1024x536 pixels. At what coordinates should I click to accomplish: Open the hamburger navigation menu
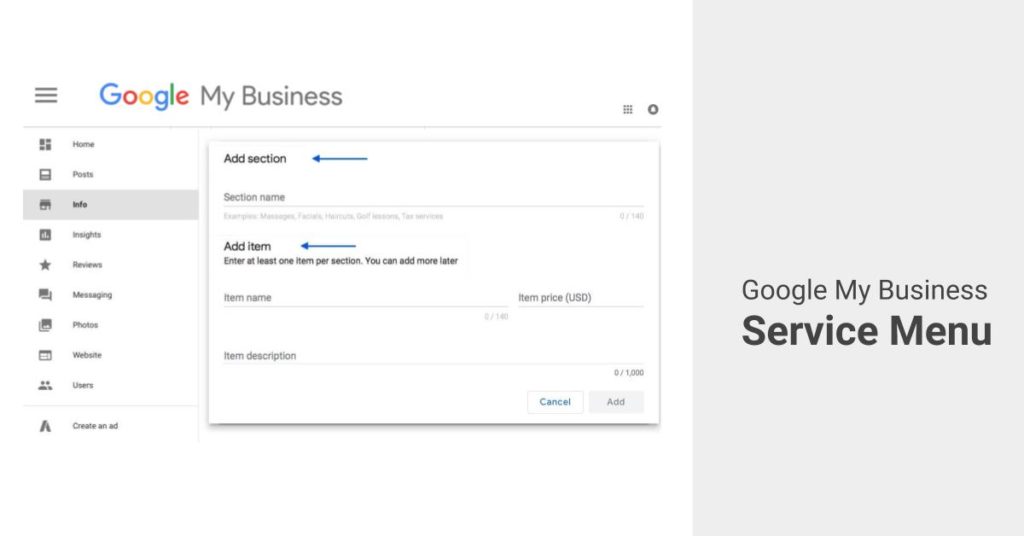point(46,95)
